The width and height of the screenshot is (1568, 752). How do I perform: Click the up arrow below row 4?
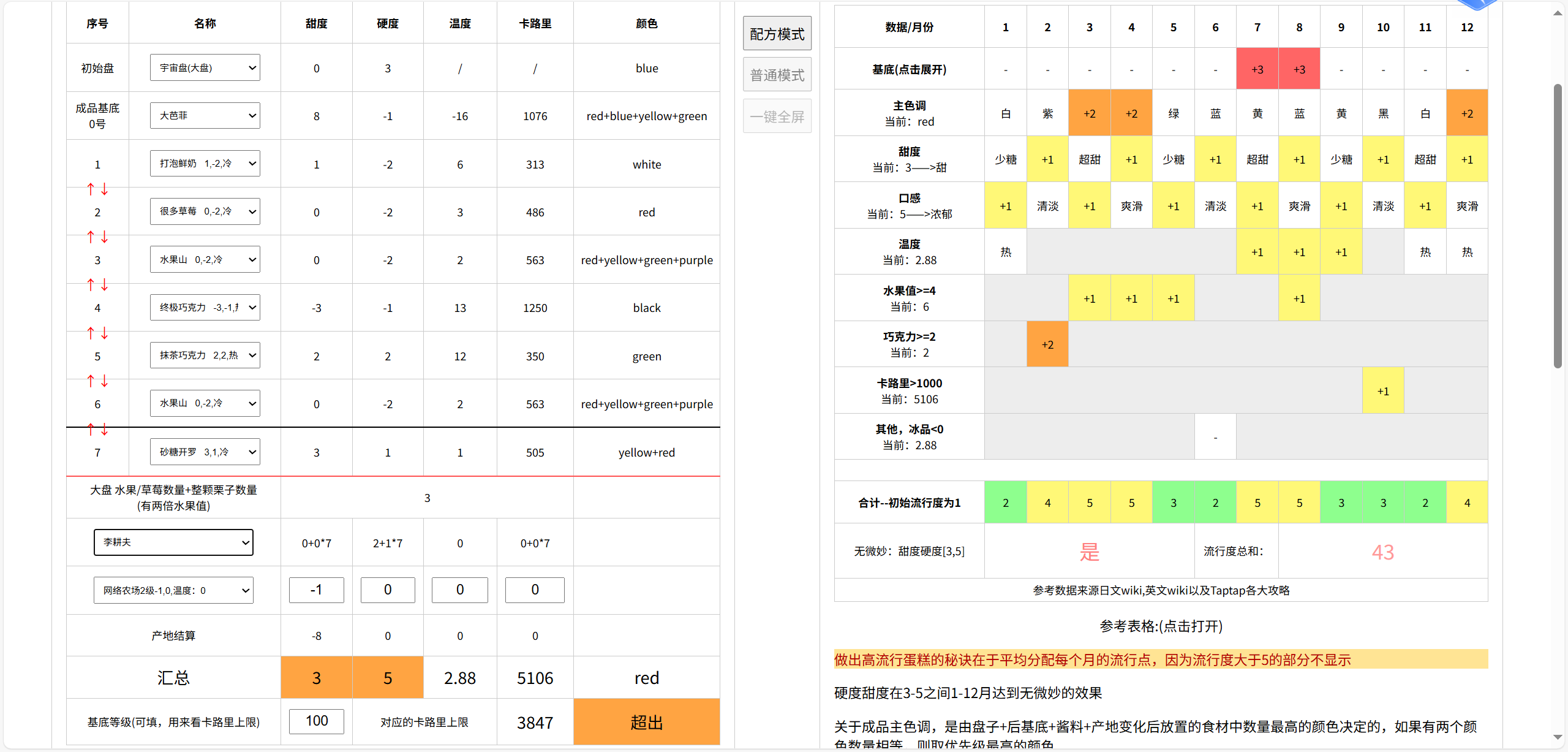91,333
